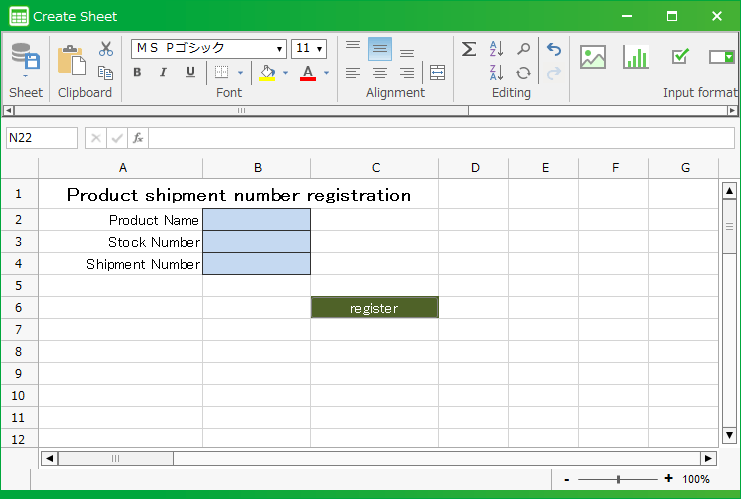
Task: Click the insert image icon
Action: pyautogui.click(x=593, y=57)
